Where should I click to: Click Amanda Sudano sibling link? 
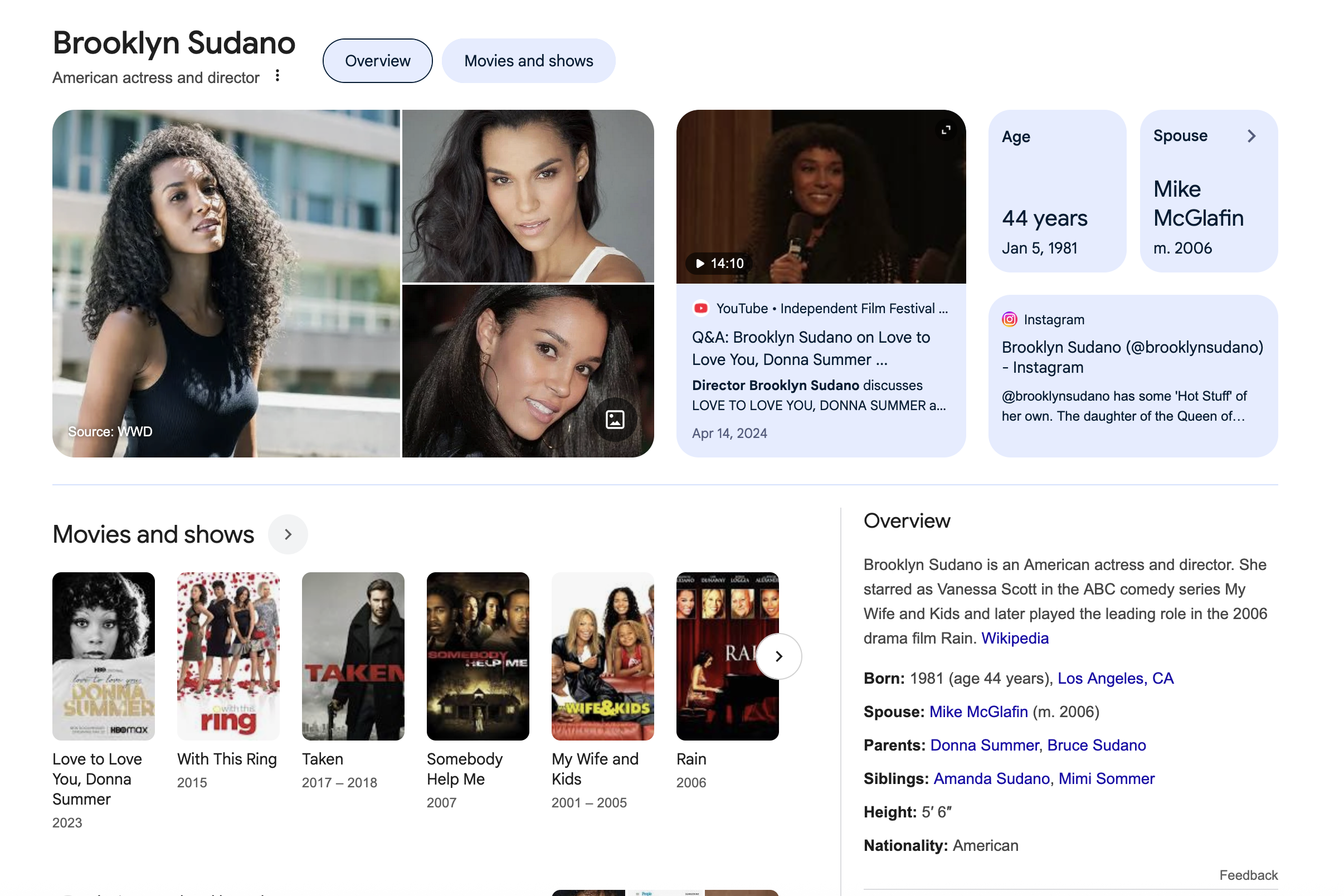pos(991,778)
